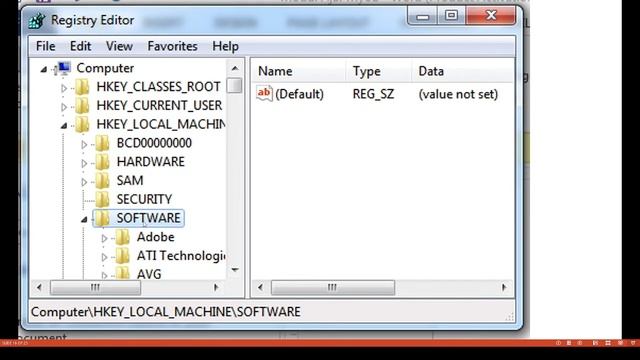Open the Edit menu
The image size is (640, 360).
tap(80, 46)
